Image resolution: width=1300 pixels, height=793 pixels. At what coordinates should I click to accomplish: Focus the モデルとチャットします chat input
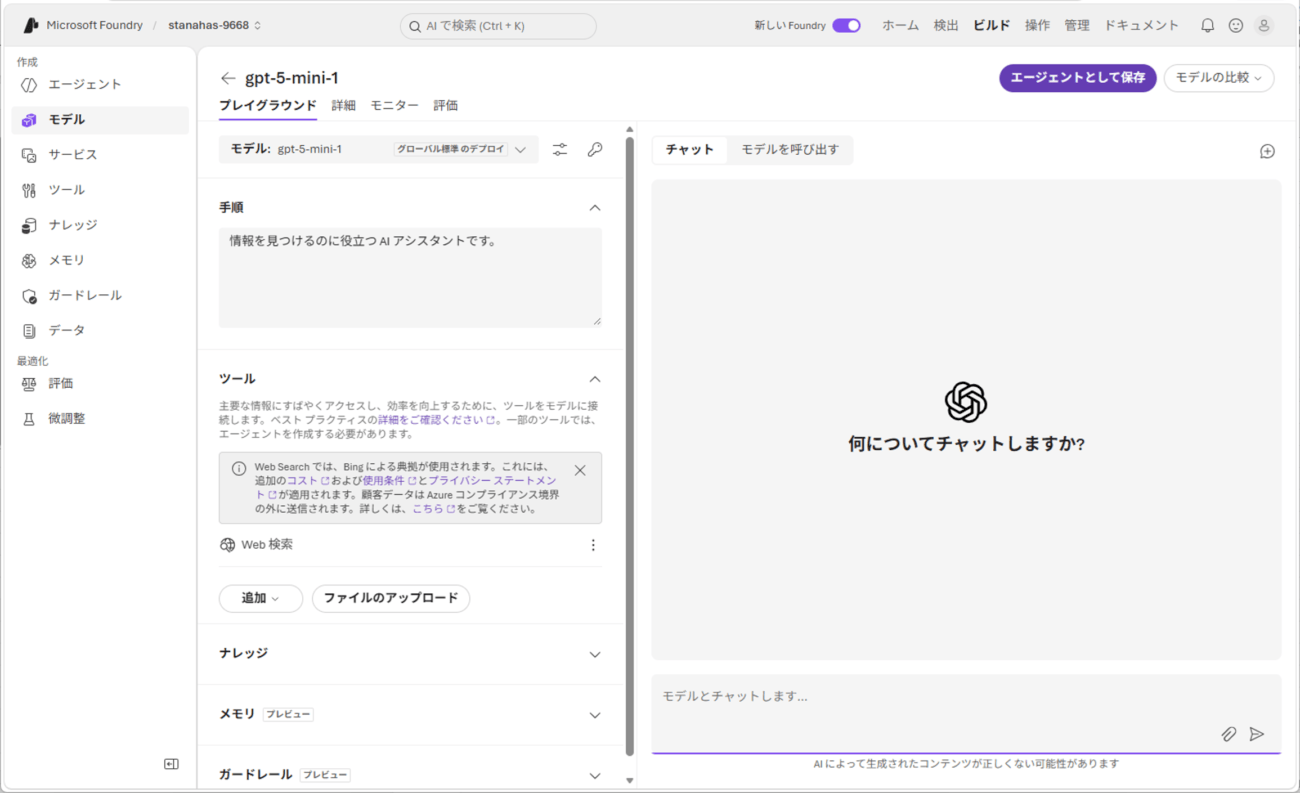click(x=966, y=713)
